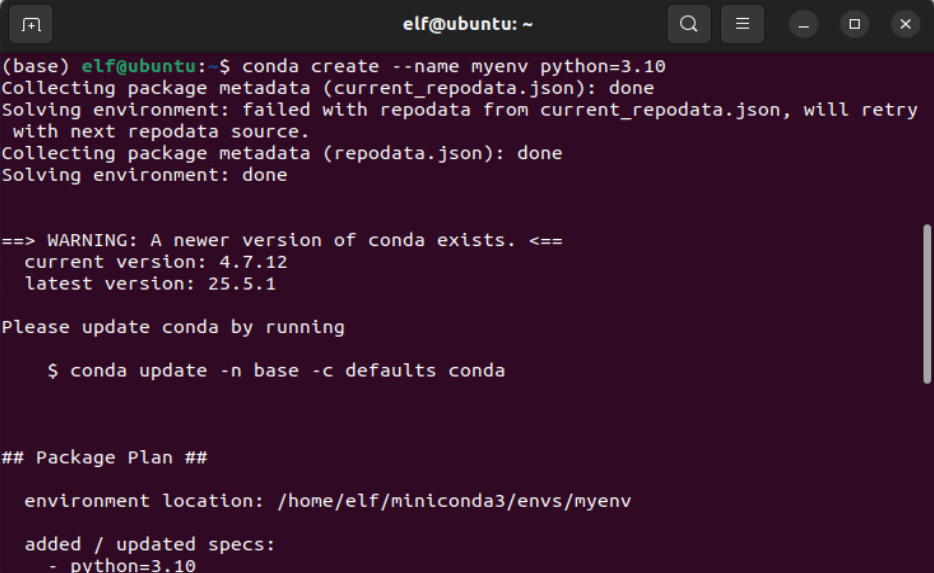Click the search icon in header bar
Viewport: 934px width, 573px height.
pyautogui.click(x=689, y=24)
